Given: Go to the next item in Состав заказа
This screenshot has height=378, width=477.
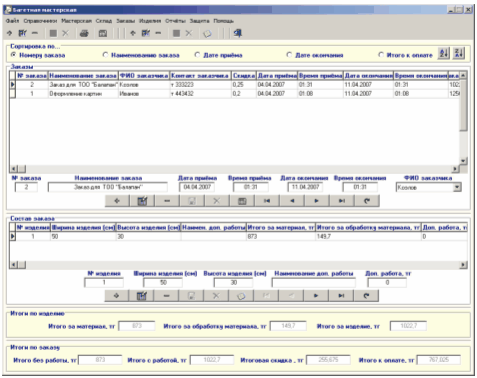Looking at the screenshot, I should point(316,296).
